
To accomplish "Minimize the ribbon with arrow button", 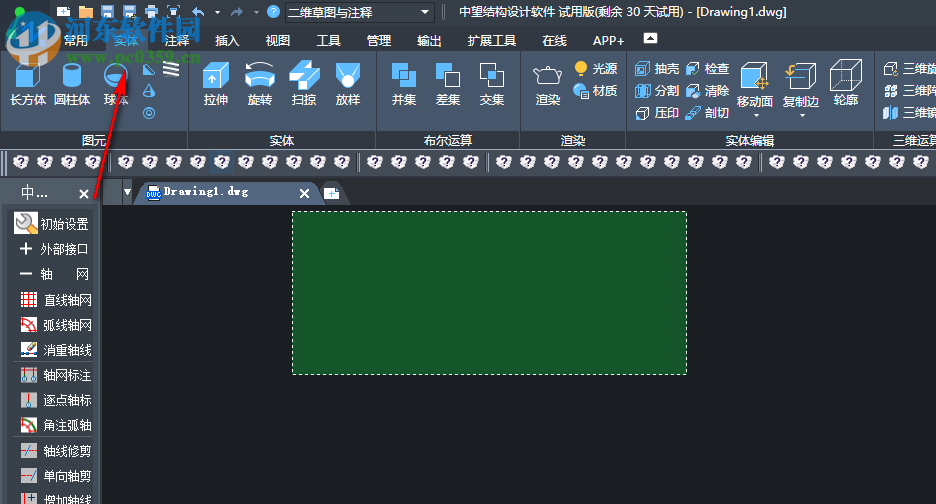I will point(651,39).
